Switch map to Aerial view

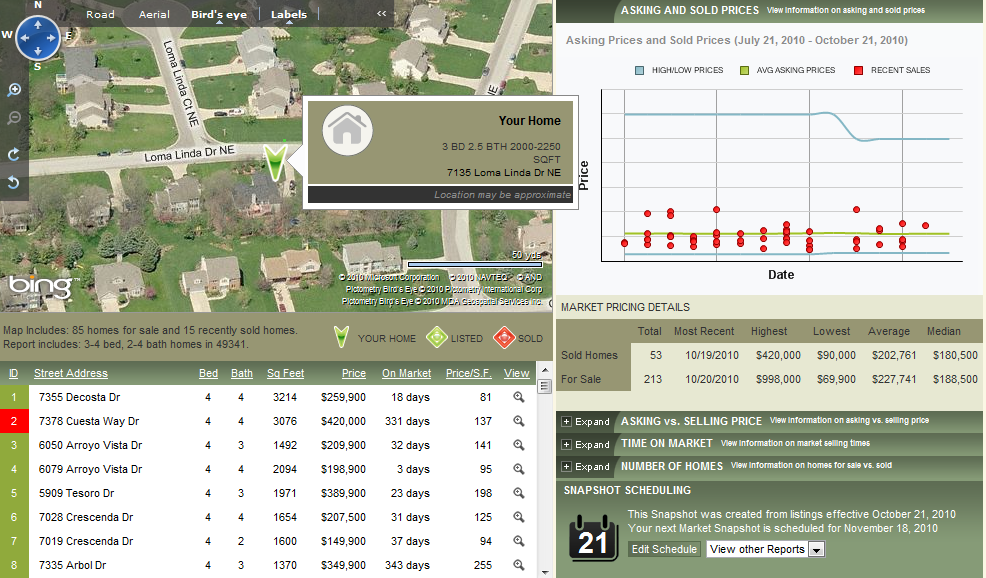coord(154,14)
